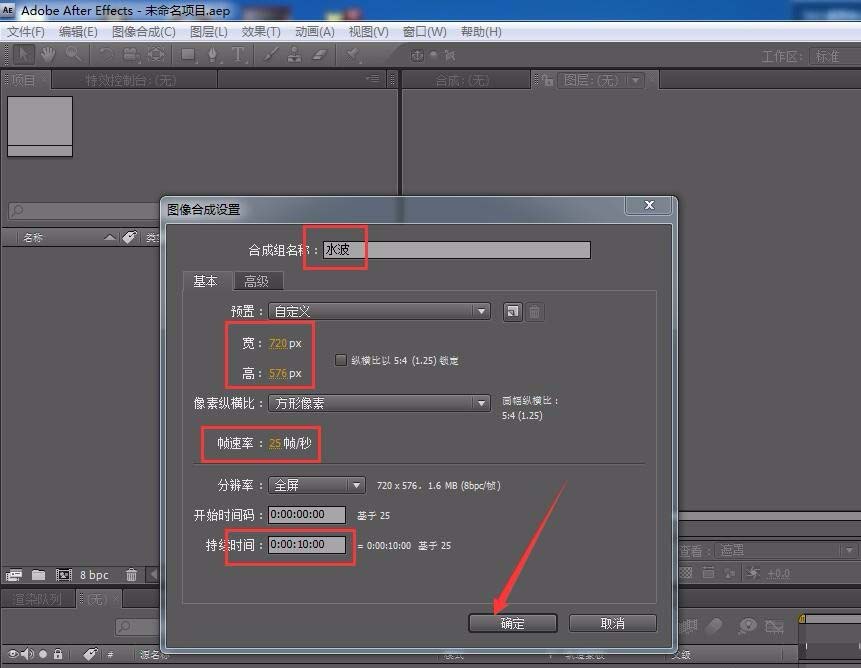Click the 确定 button
861x668 pixels.
pos(512,623)
